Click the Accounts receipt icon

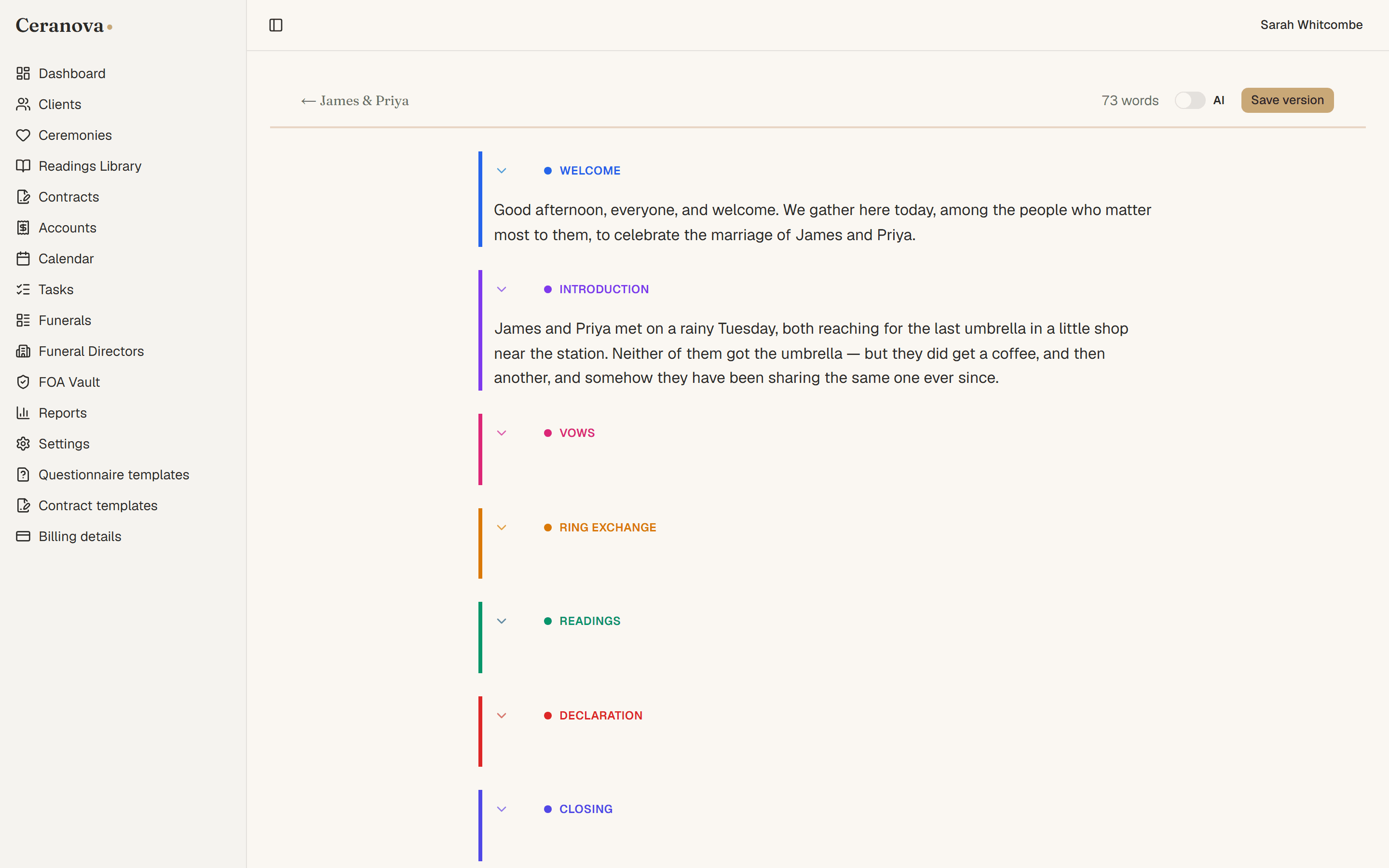click(23, 228)
